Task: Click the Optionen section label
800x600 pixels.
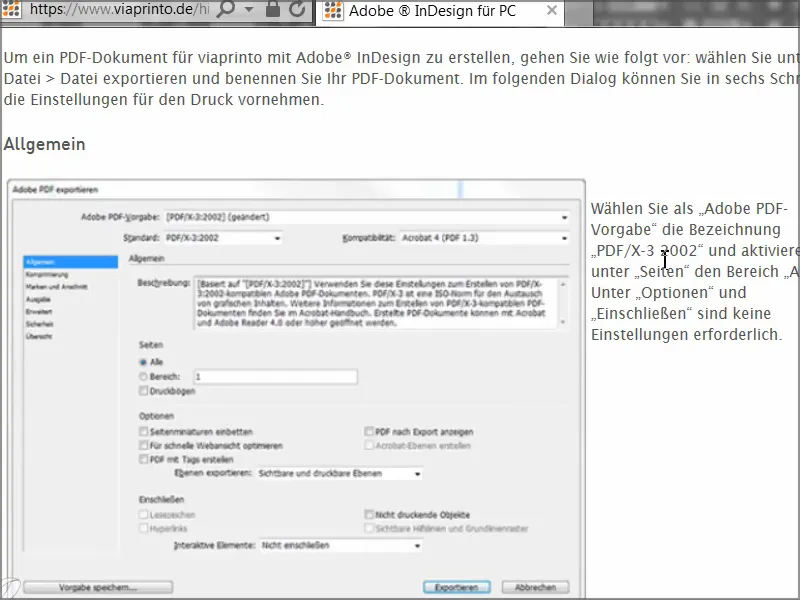Action: coord(157,416)
